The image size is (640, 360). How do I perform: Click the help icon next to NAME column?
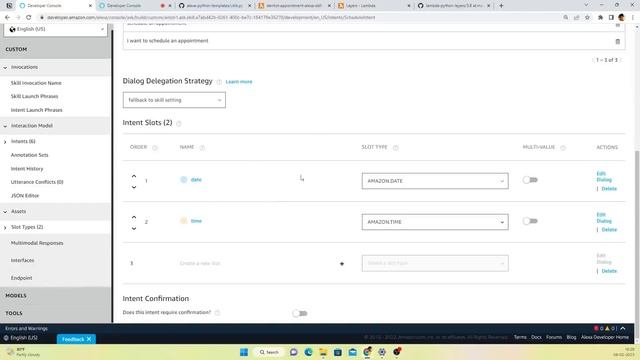(202, 148)
